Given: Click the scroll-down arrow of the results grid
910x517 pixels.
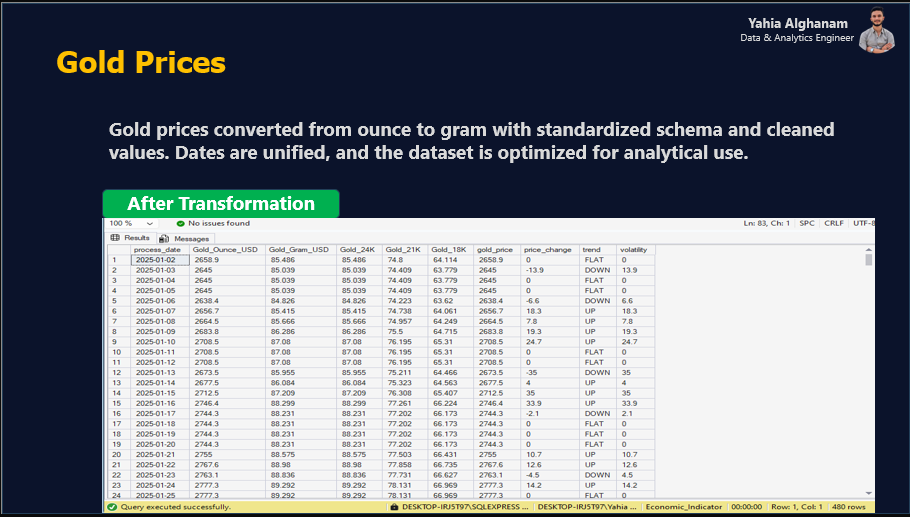Looking at the screenshot, I should 868,494.
